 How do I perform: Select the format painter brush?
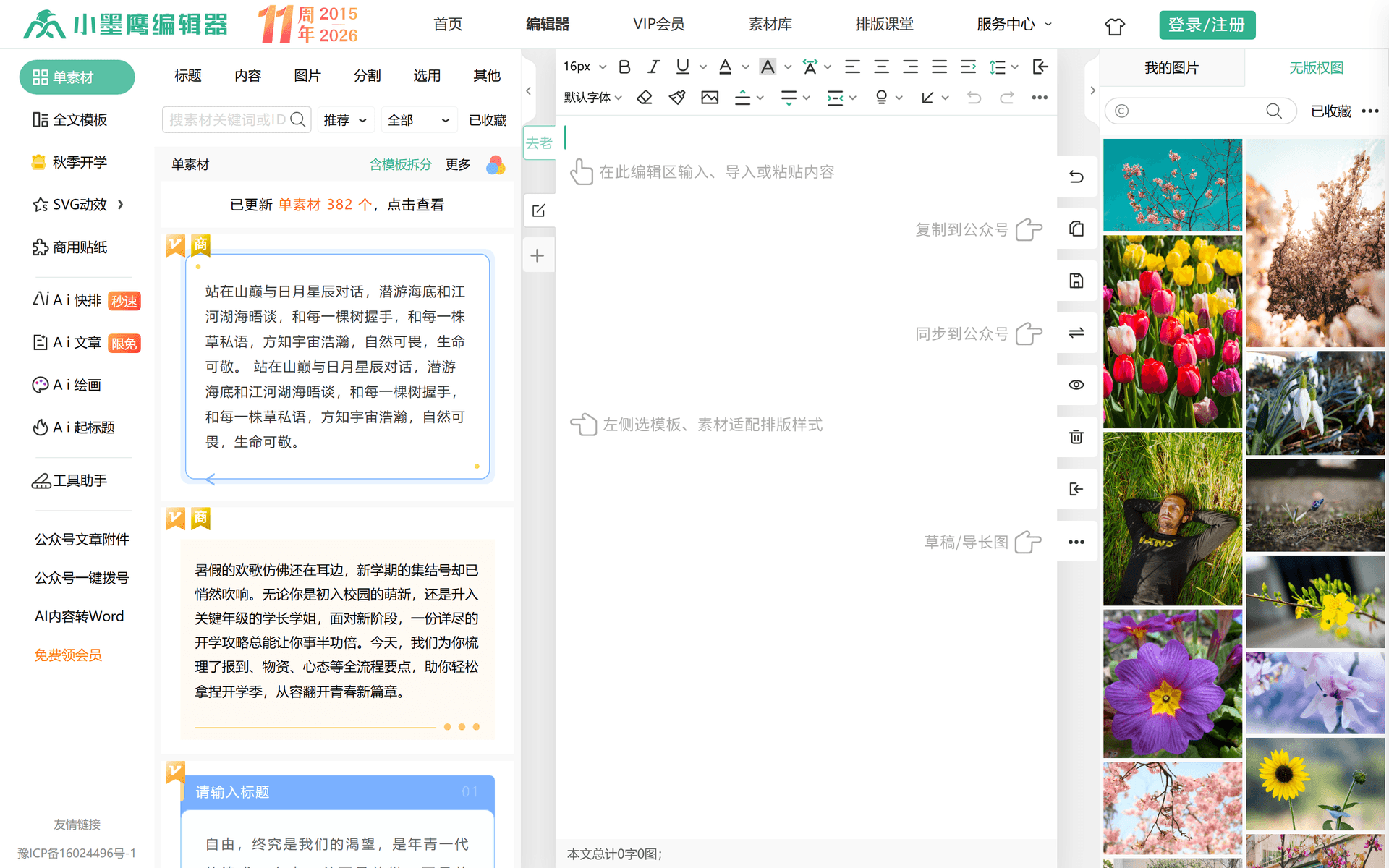tap(677, 98)
